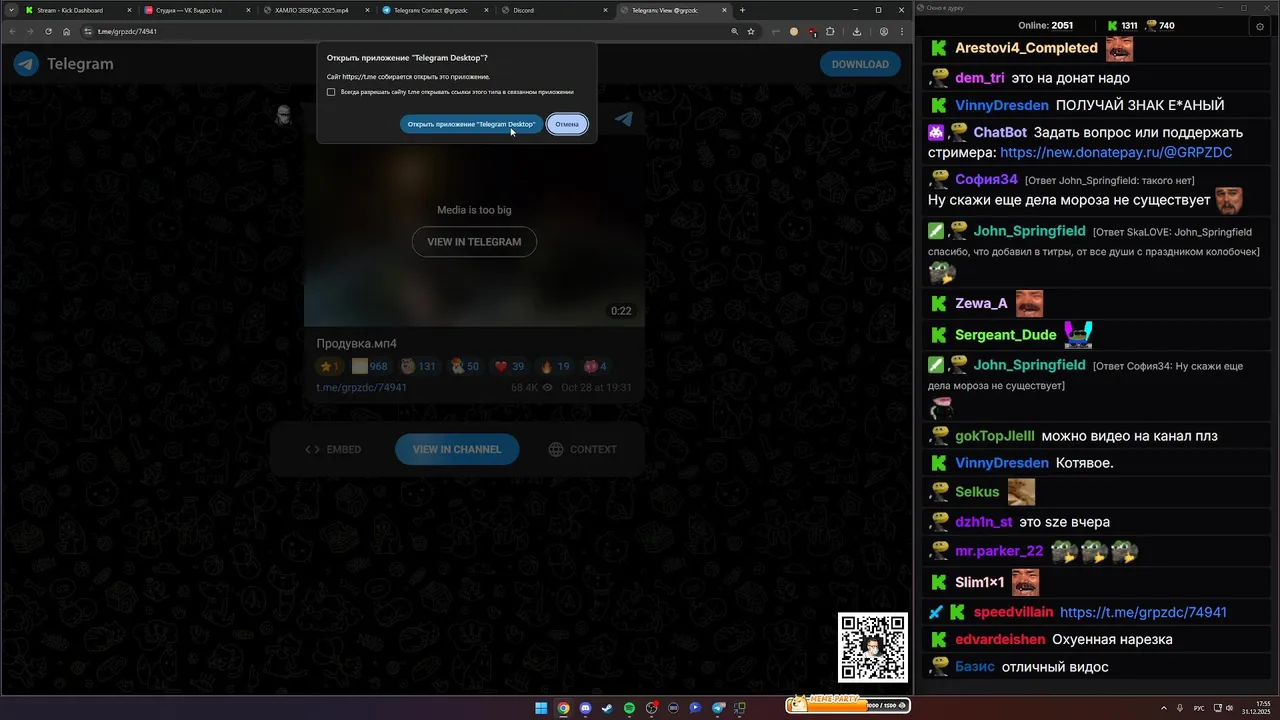Reload the current page
This screenshot has width=1280, height=720.
48,31
